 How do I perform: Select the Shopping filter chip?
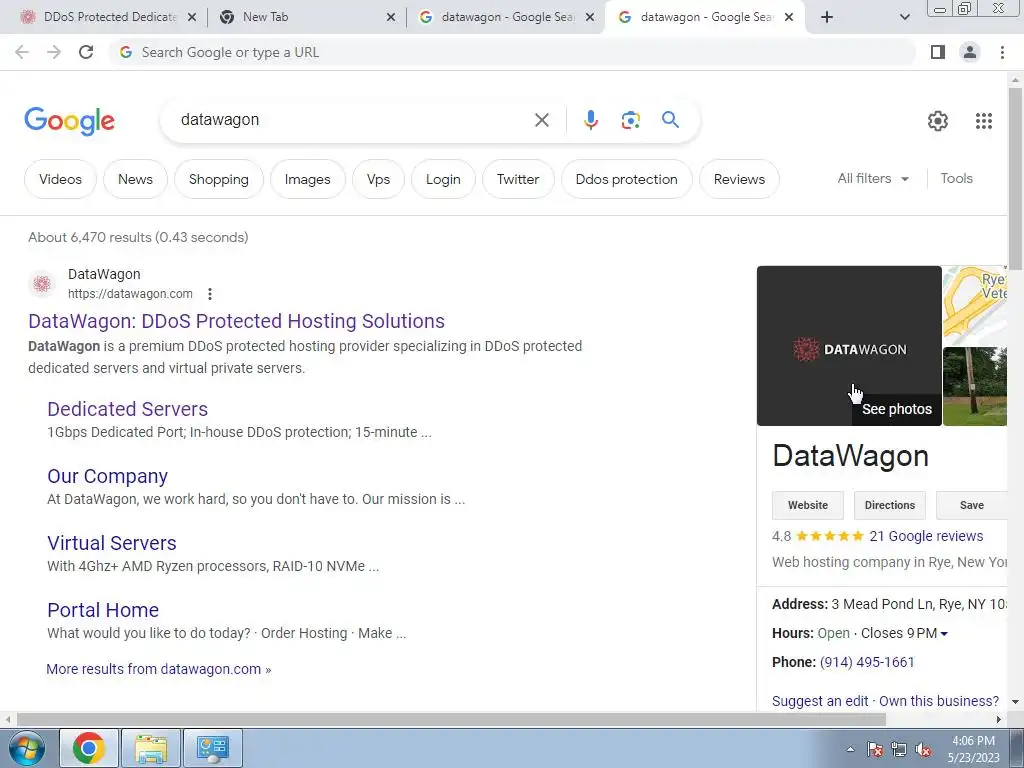point(219,179)
